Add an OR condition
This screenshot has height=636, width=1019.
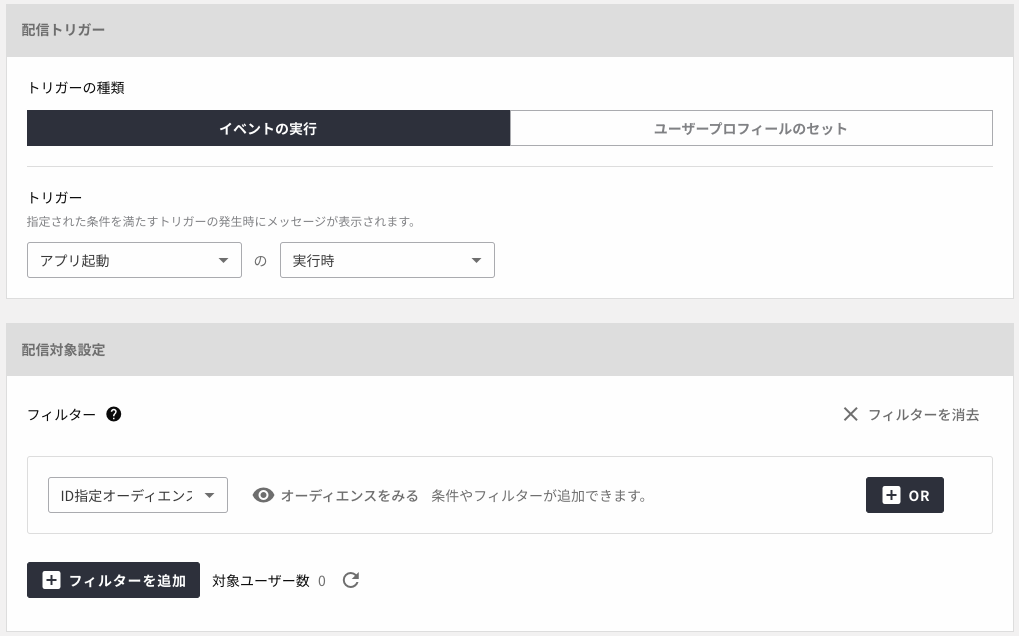point(905,495)
